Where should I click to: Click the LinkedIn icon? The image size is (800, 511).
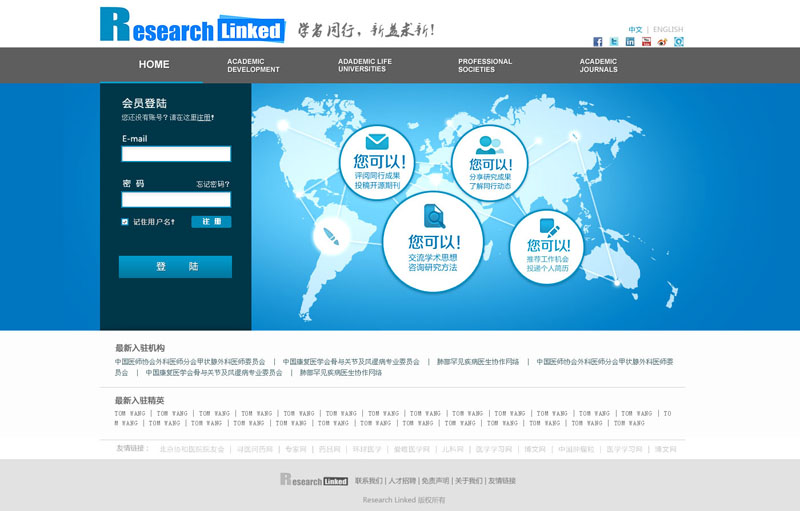(x=630, y=42)
